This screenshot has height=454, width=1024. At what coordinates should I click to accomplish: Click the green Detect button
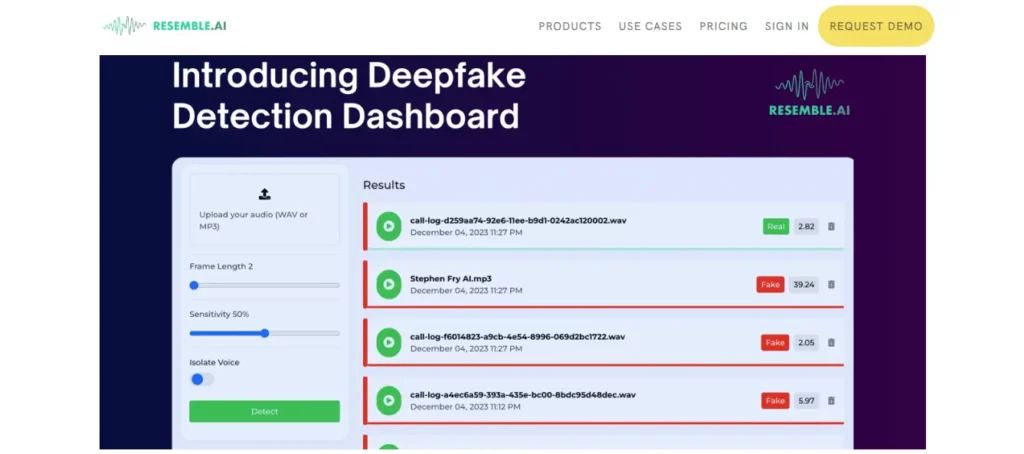[264, 412]
